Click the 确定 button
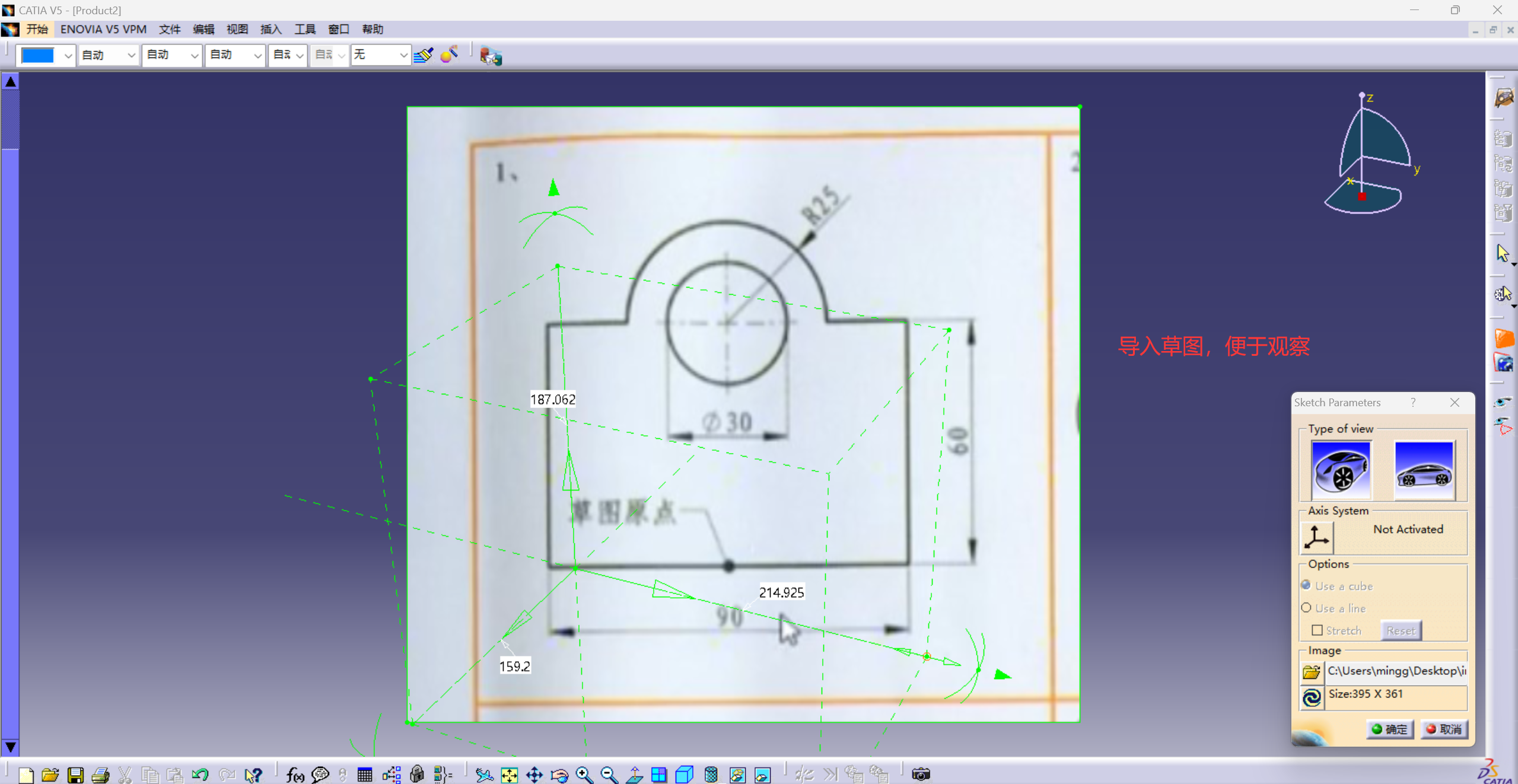This screenshot has width=1518, height=784. click(1390, 729)
